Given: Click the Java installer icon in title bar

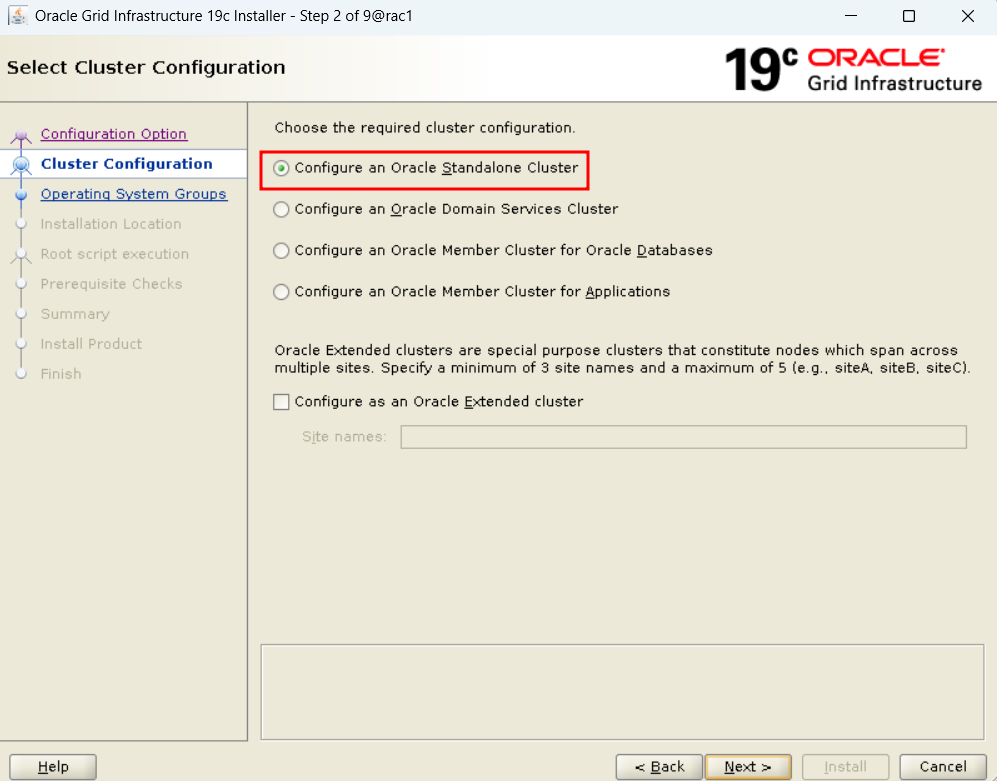Looking at the screenshot, I should 17,16.
